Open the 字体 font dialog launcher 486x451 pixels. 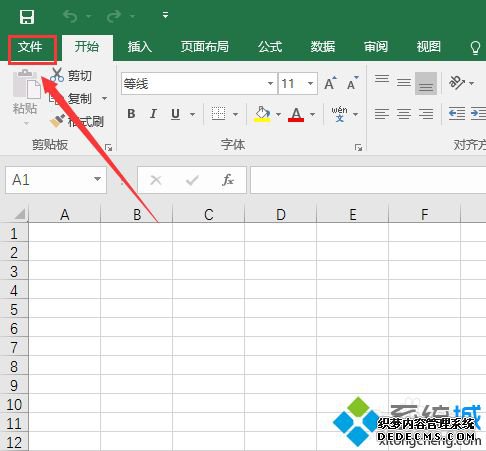point(358,148)
